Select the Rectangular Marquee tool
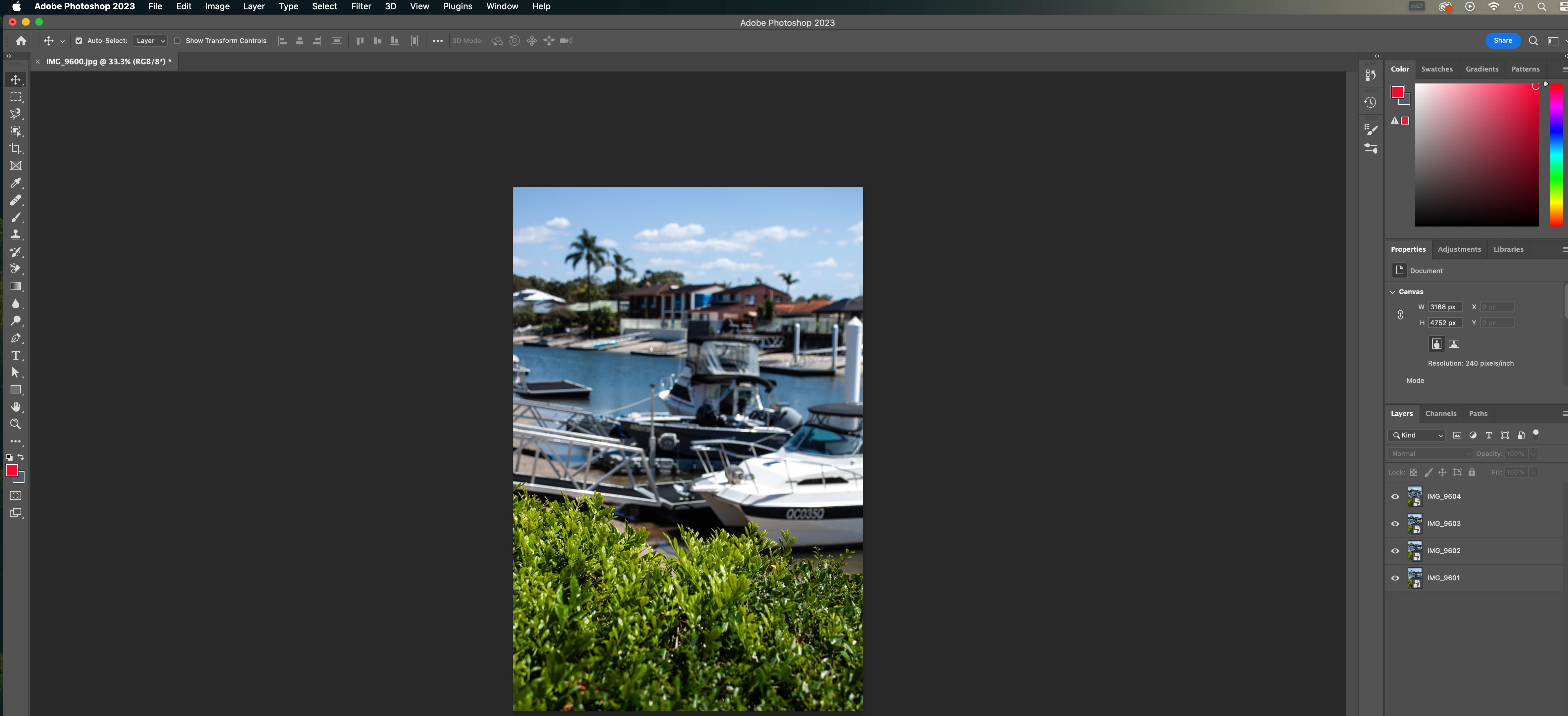1568x716 pixels. click(16, 97)
